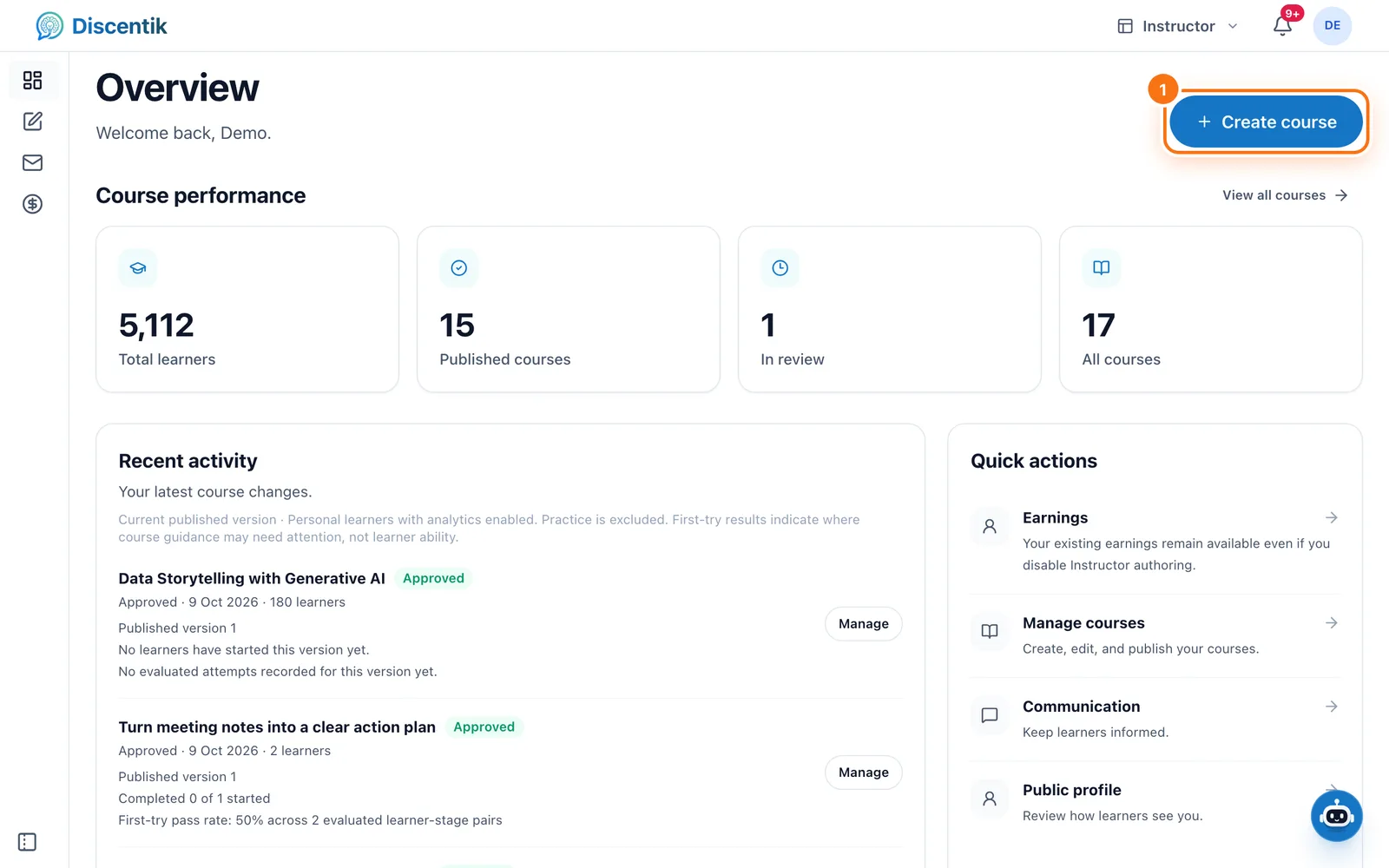Open the DE user avatar menu
This screenshot has width=1389, height=868.
[x=1333, y=26]
